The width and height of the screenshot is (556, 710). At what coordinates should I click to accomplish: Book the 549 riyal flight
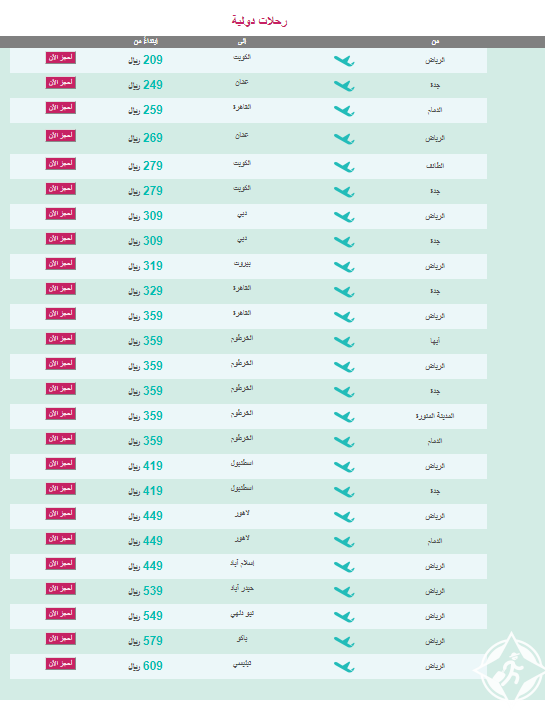pos(61,614)
